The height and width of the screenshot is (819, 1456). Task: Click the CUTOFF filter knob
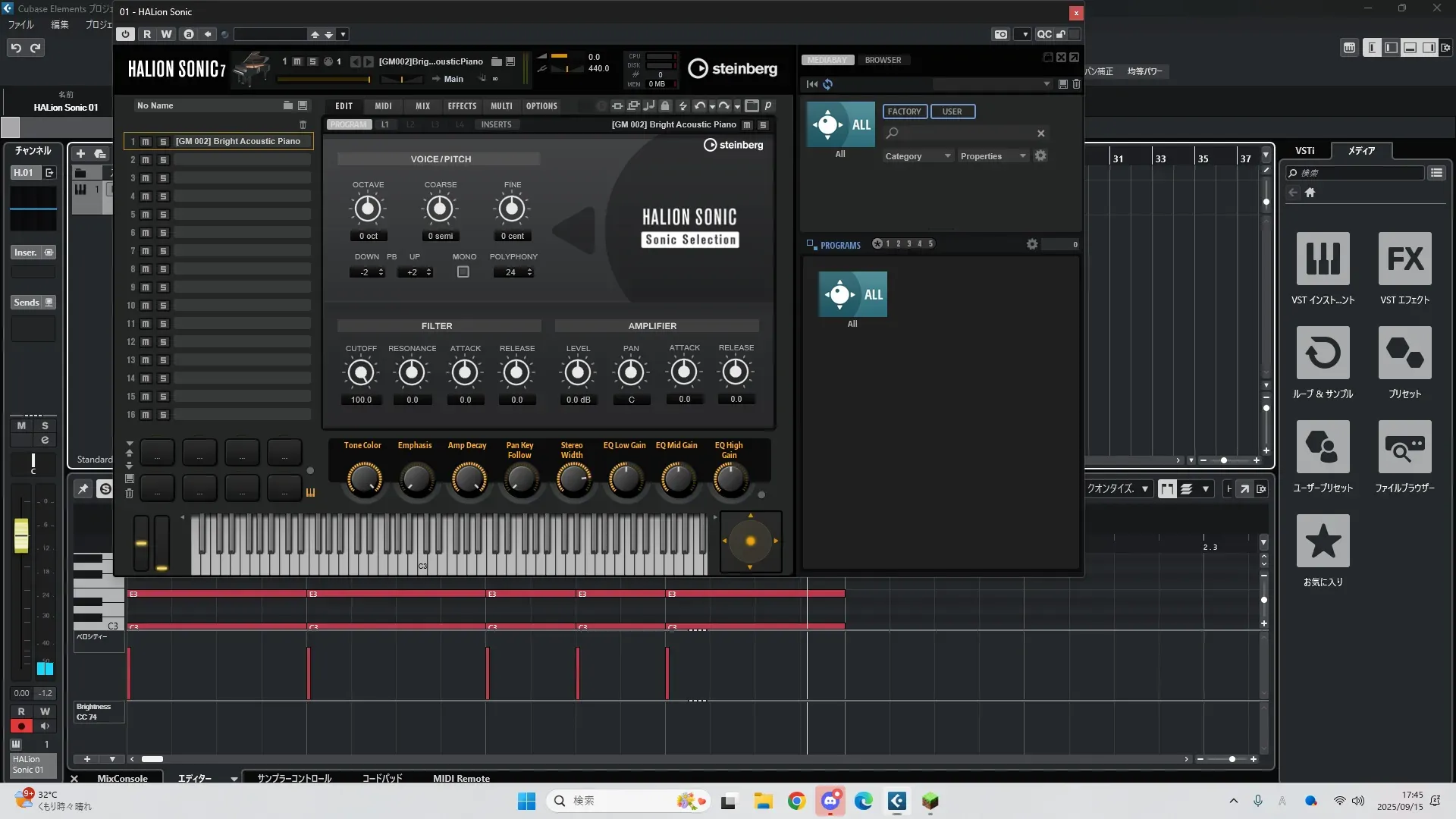361,372
